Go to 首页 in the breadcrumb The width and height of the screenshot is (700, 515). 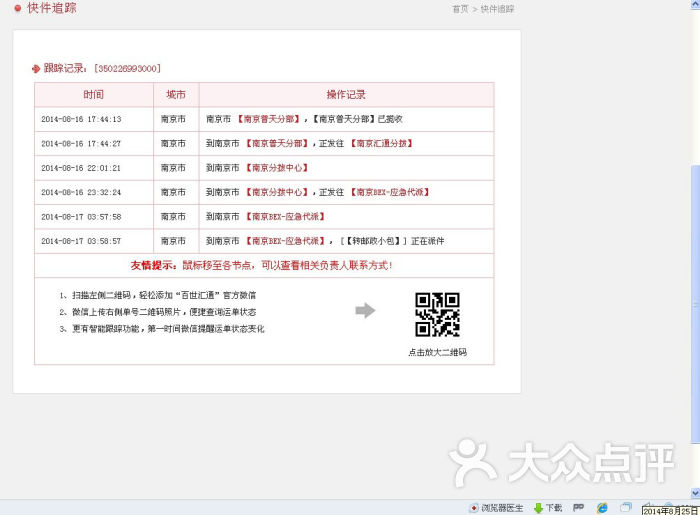coord(460,9)
